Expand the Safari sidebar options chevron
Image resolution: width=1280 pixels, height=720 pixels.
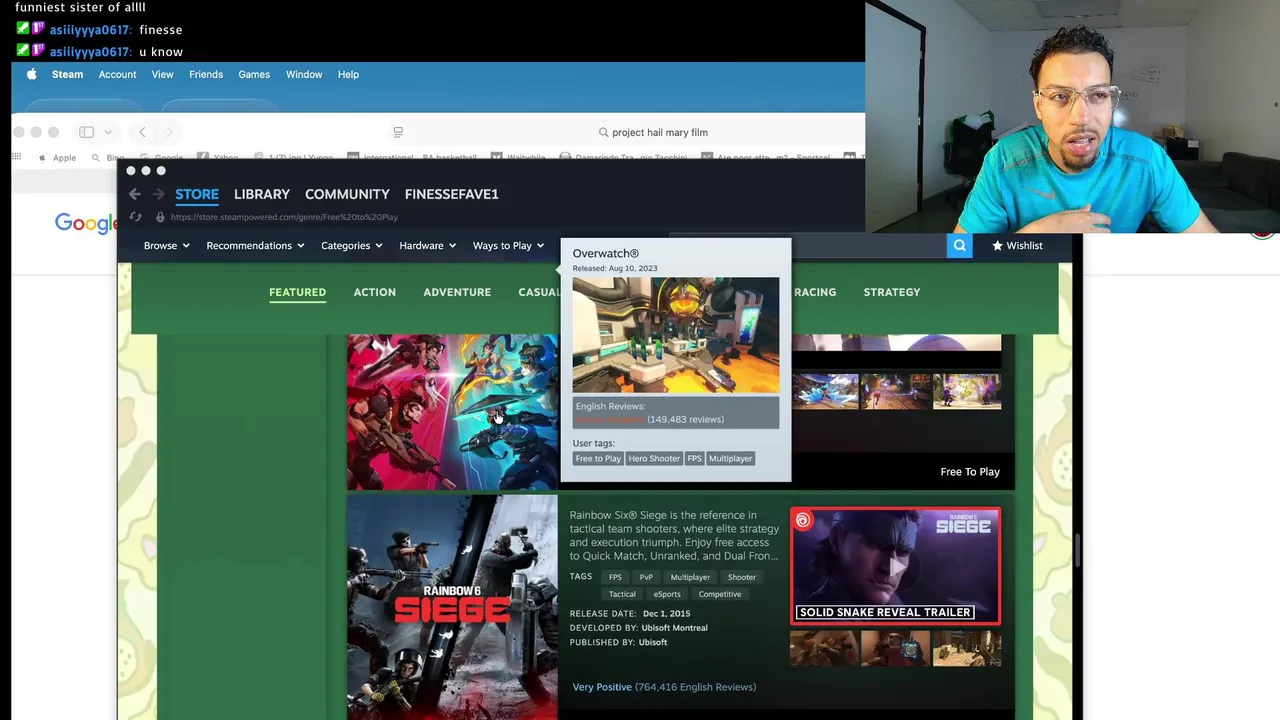pos(108,132)
